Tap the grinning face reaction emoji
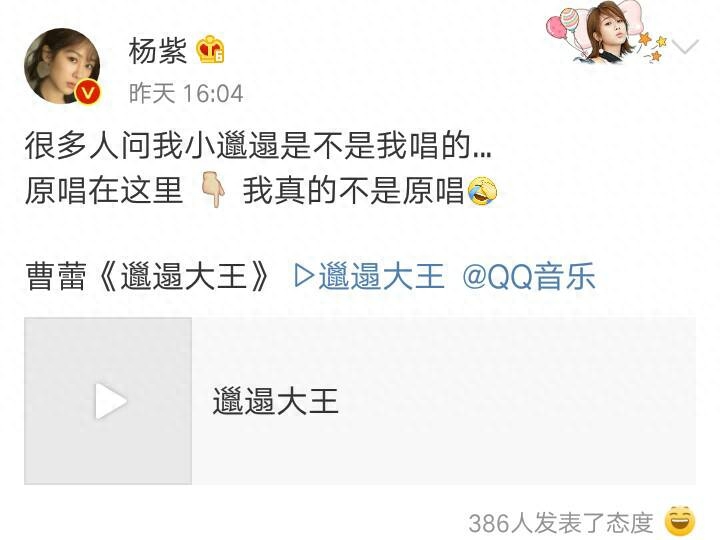 (680, 521)
